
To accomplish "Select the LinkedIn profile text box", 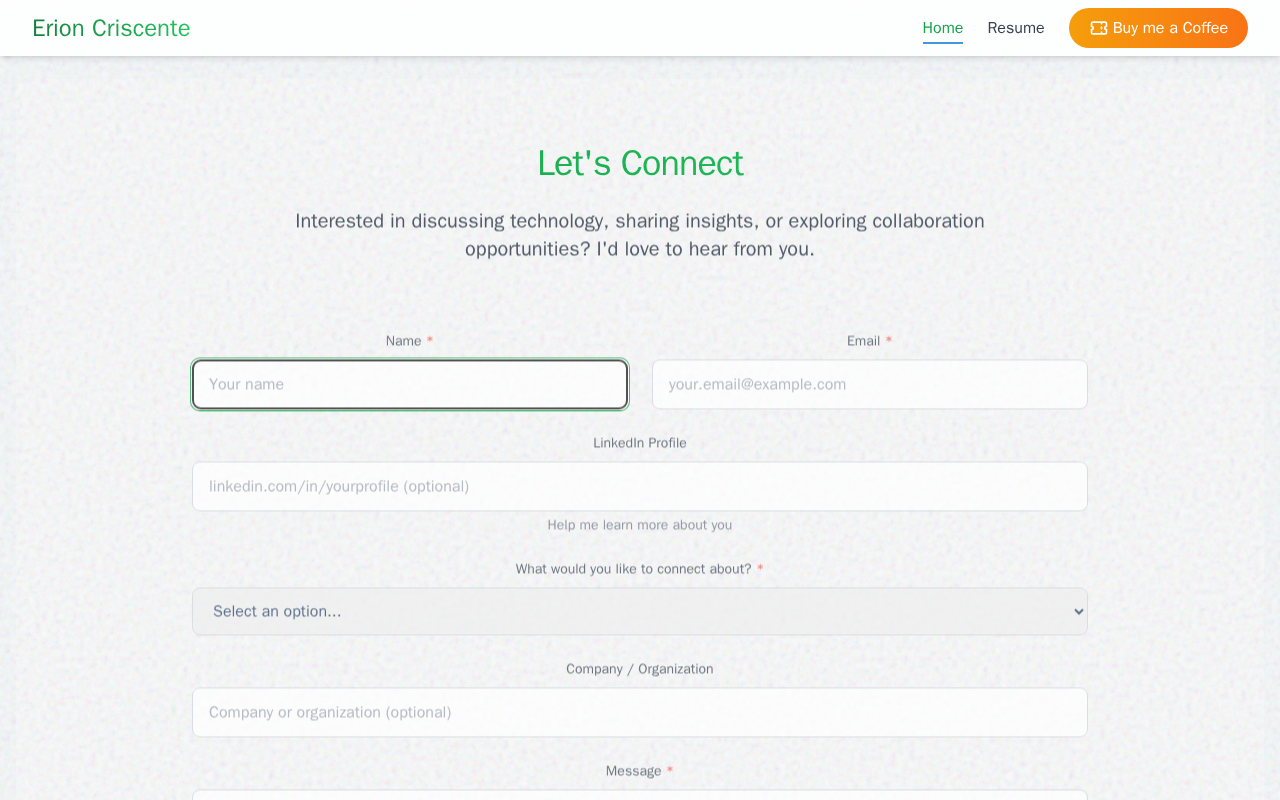I will click(640, 486).
